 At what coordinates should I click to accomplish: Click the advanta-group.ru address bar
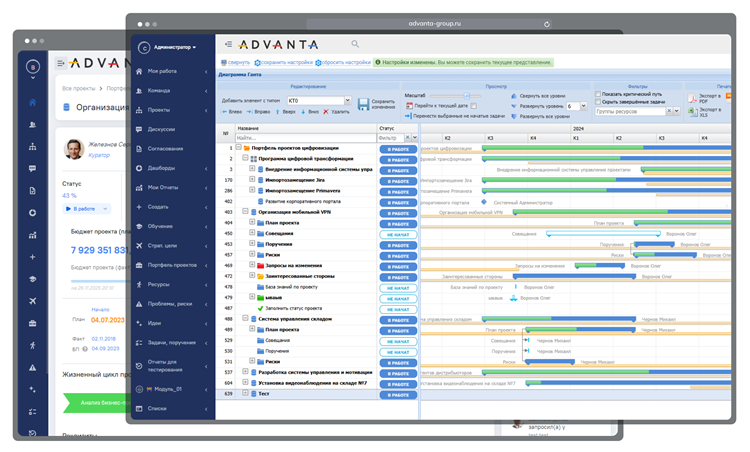click(429, 24)
